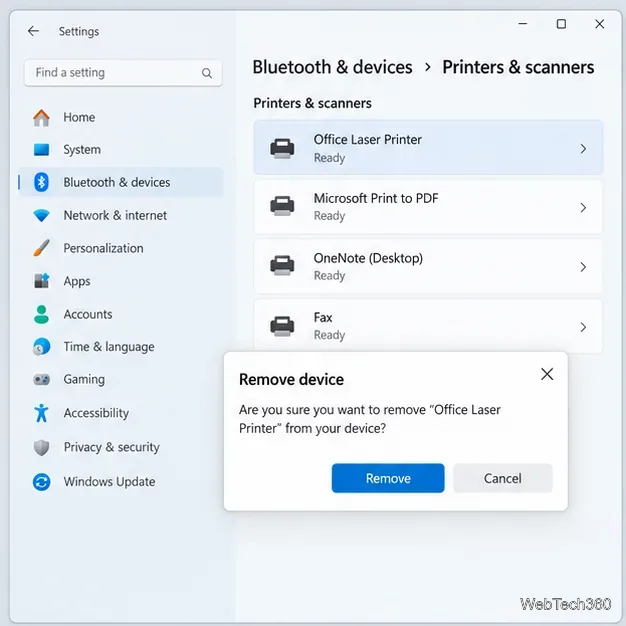Close the Remove device dialog
Viewport: 626px width, 626px height.
(x=547, y=374)
